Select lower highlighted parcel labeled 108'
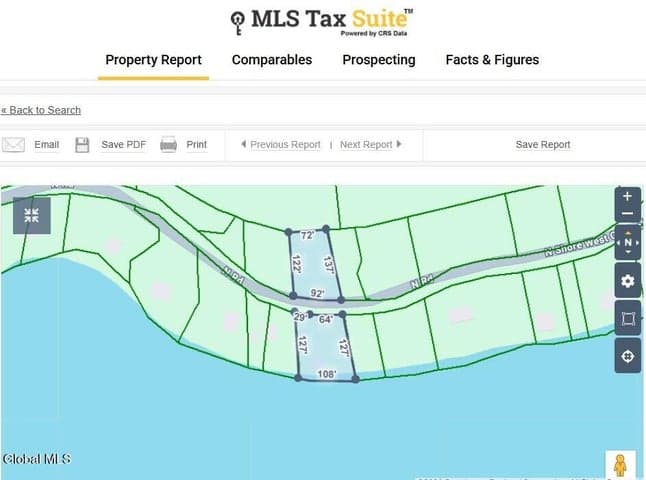This screenshot has width=646, height=480. 325,348
